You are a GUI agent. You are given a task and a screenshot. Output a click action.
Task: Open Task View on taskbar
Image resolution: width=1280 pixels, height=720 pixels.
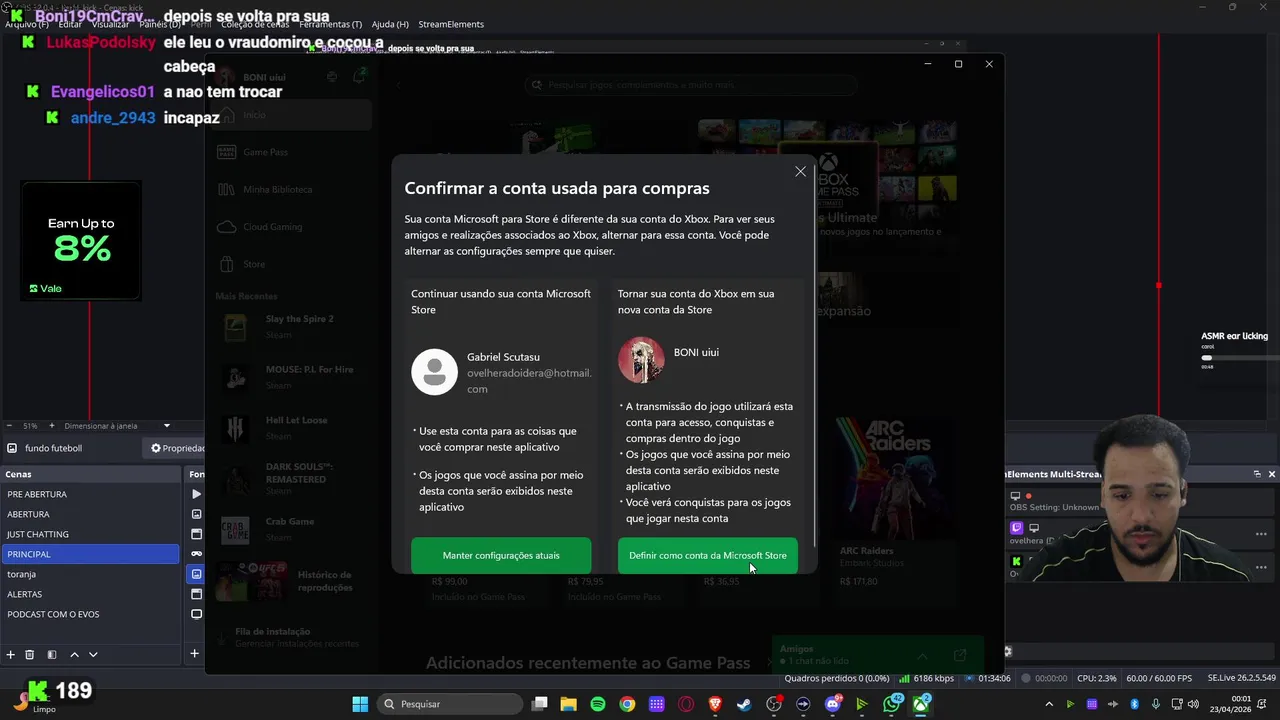pyautogui.click(x=540, y=704)
